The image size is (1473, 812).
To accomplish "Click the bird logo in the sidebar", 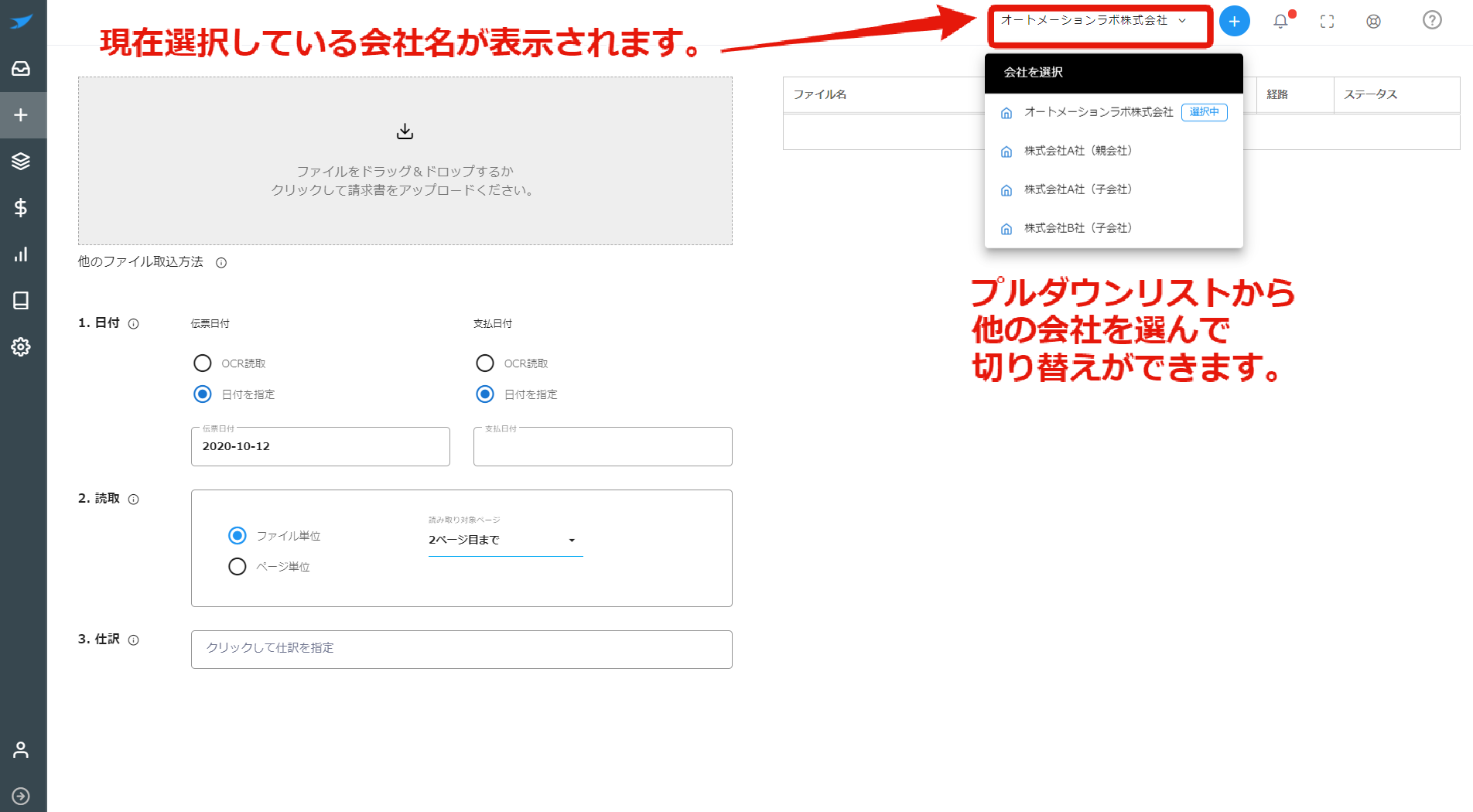I will click(x=21, y=22).
